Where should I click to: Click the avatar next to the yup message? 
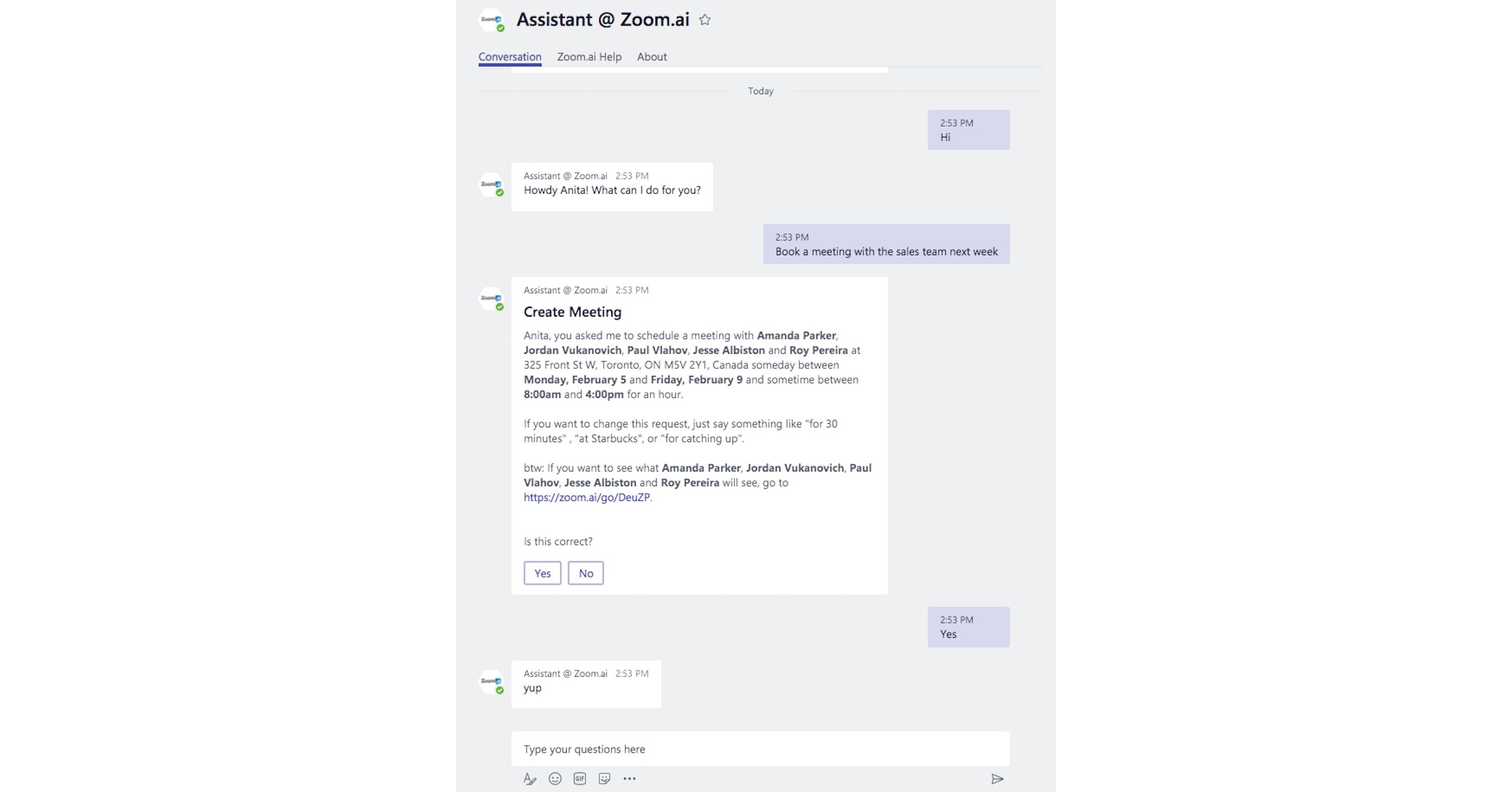pos(492,681)
